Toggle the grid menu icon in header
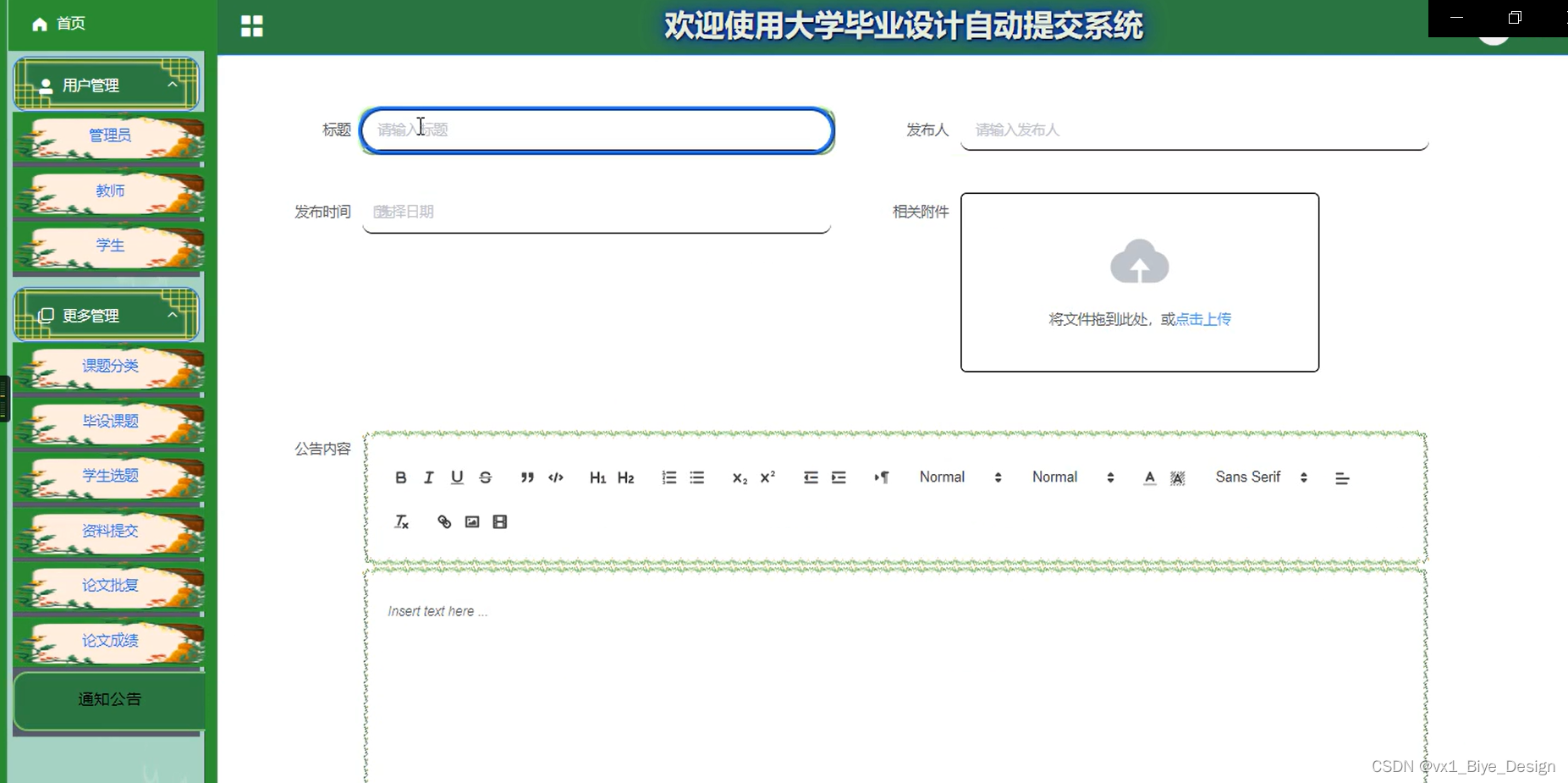The width and height of the screenshot is (1568, 783). (252, 26)
